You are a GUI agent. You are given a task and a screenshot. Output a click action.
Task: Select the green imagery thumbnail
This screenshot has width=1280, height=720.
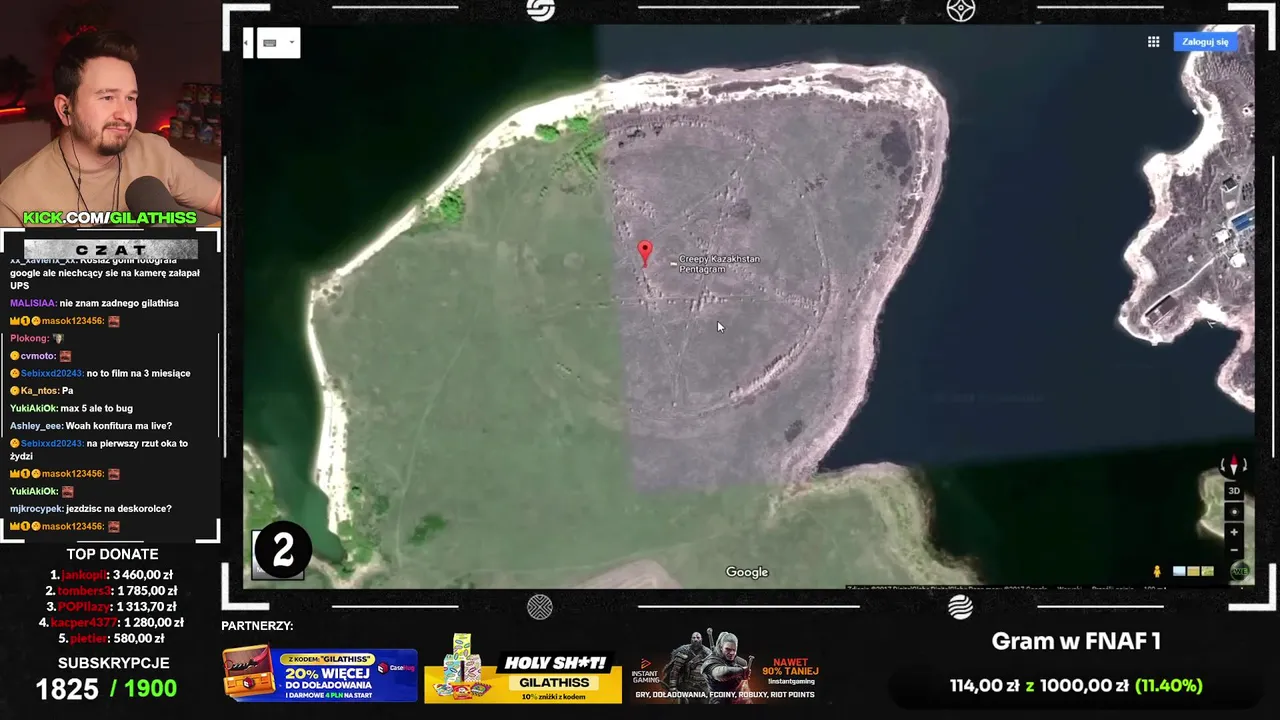tap(1207, 571)
